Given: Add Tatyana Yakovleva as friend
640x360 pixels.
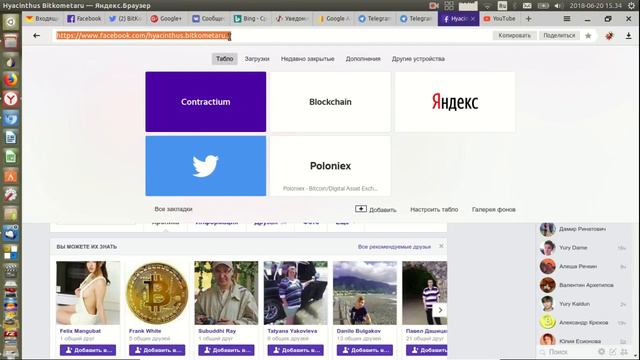Looking at the screenshot, I should 296,350.
